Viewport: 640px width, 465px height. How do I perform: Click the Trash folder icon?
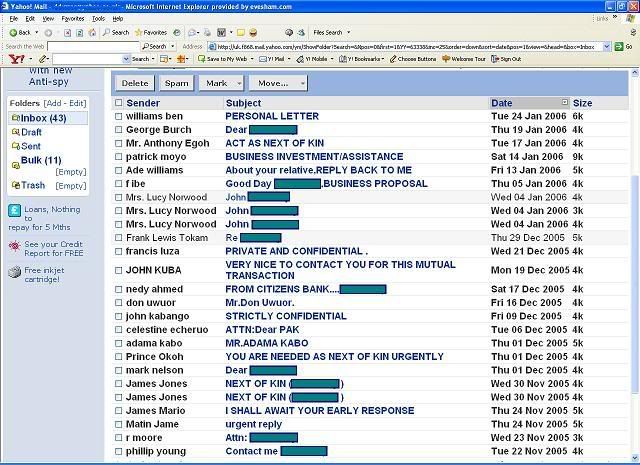pos(16,185)
